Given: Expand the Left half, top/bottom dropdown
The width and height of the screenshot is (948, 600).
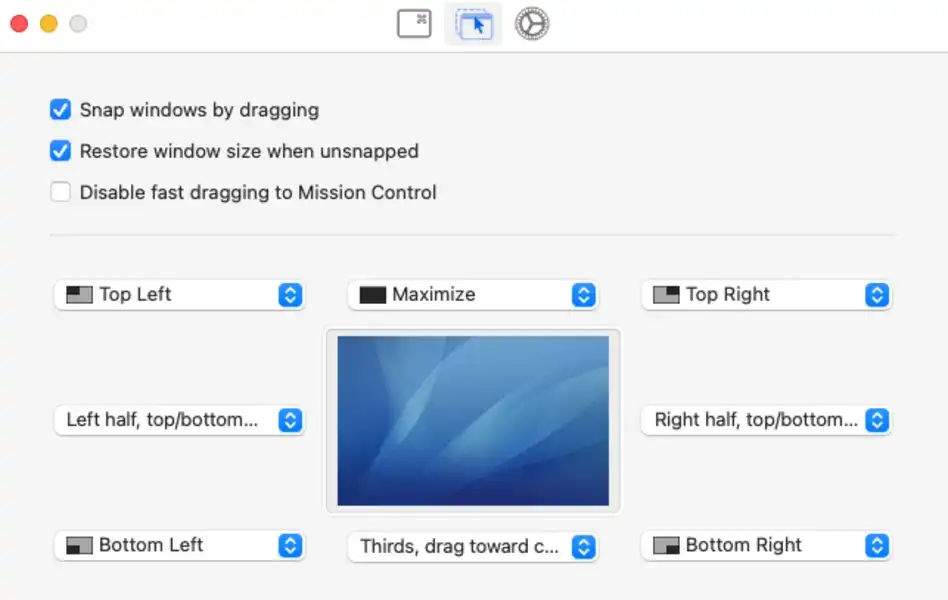Looking at the screenshot, I should click(179, 420).
